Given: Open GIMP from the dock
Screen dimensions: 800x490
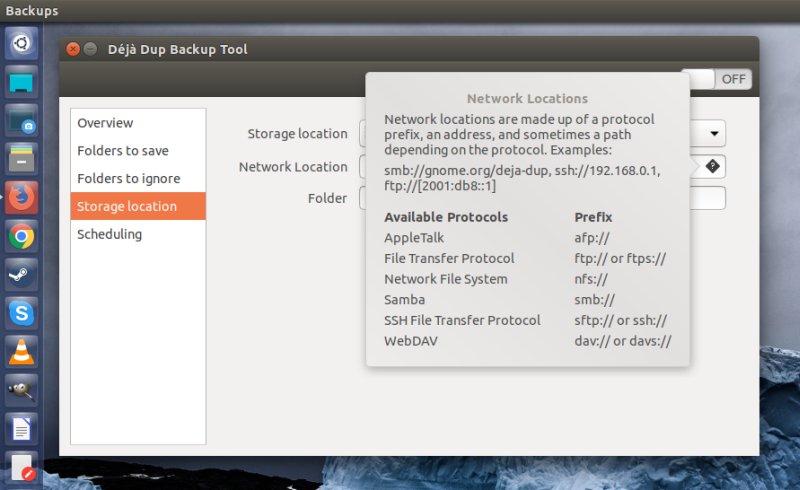Looking at the screenshot, I should pyautogui.click(x=22, y=389).
